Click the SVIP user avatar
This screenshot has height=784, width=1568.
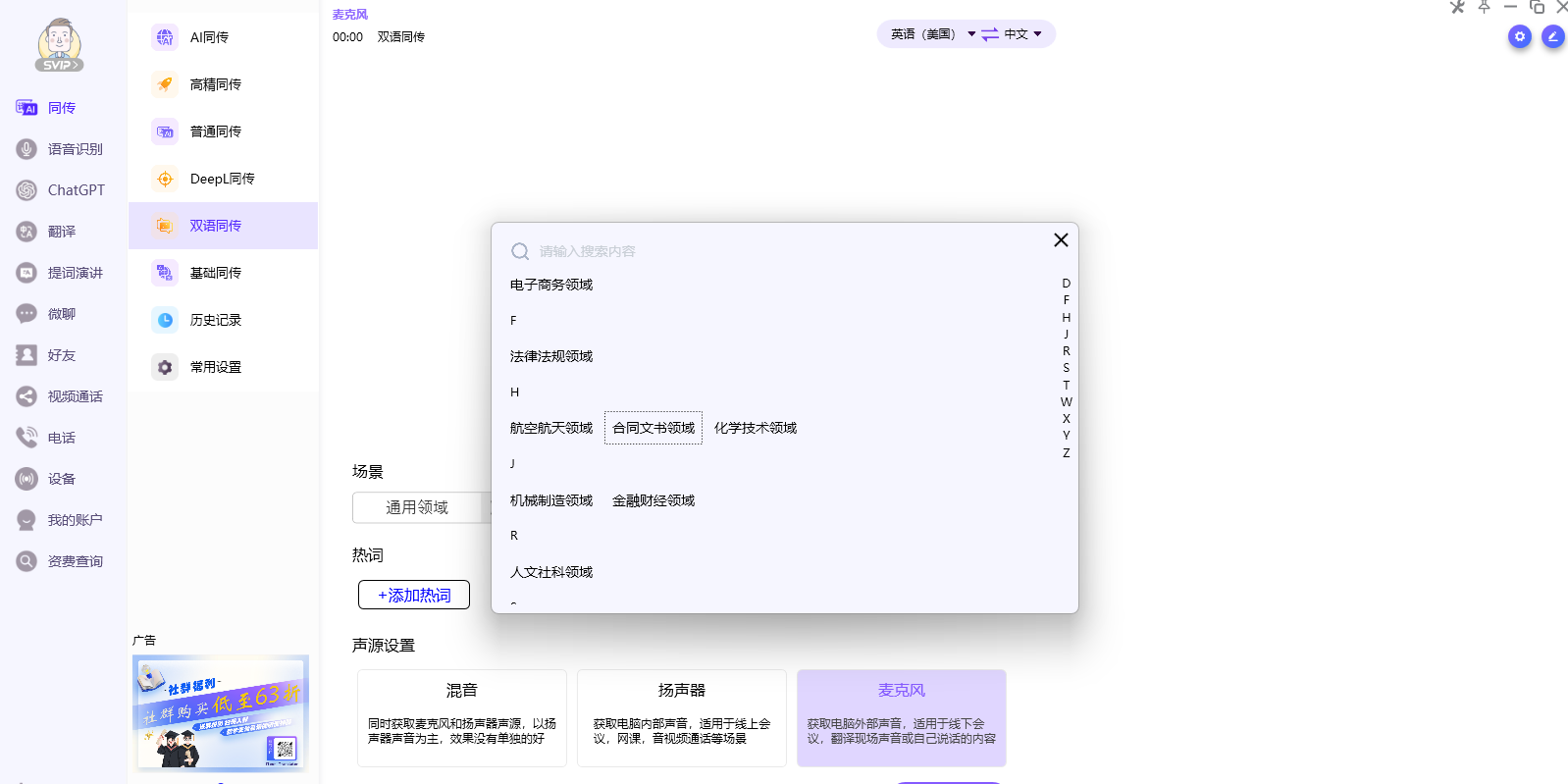[59, 44]
